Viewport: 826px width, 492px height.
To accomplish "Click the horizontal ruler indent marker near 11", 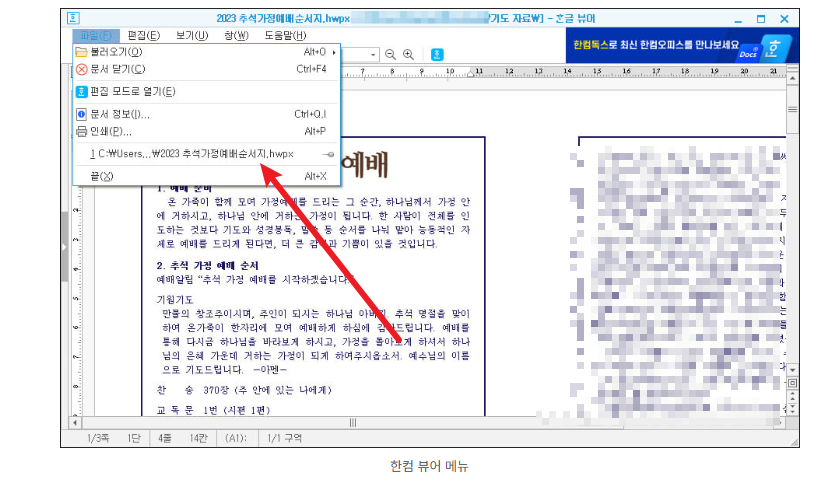I will (x=470, y=74).
